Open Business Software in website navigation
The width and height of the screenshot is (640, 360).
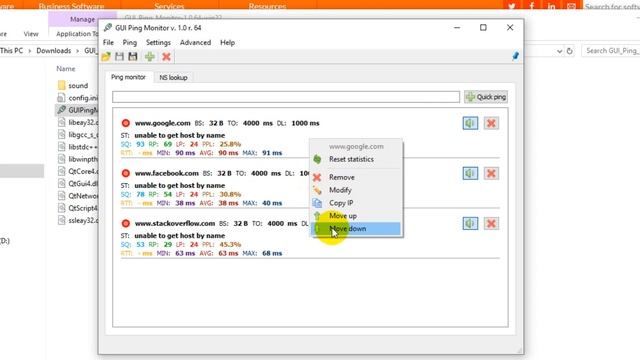point(71,6)
